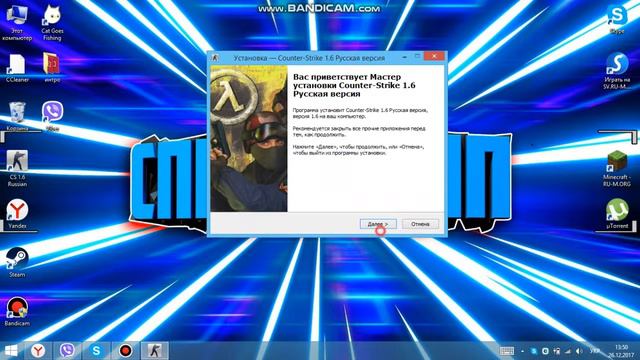
Task: Select the Skype desktop shortcut
Action: click(x=617, y=19)
